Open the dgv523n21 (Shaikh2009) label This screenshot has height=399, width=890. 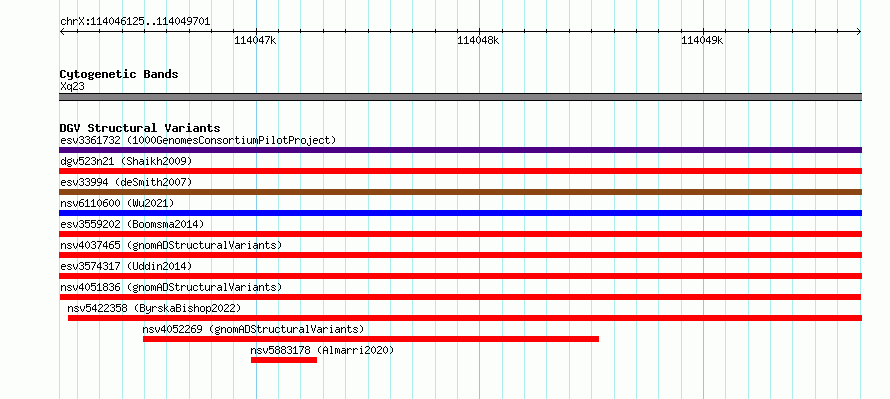tap(126, 161)
